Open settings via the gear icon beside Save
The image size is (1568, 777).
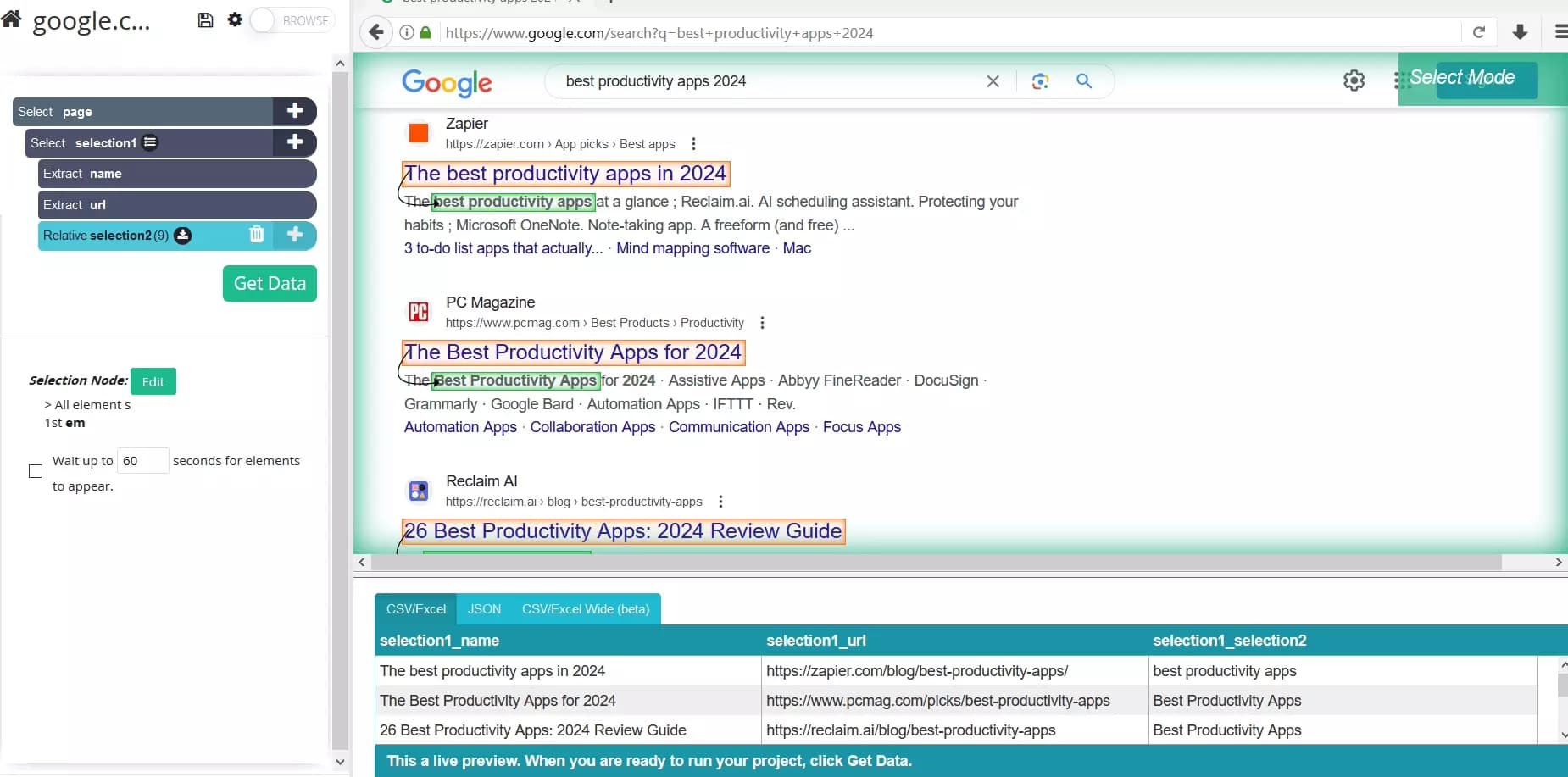(x=236, y=20)
